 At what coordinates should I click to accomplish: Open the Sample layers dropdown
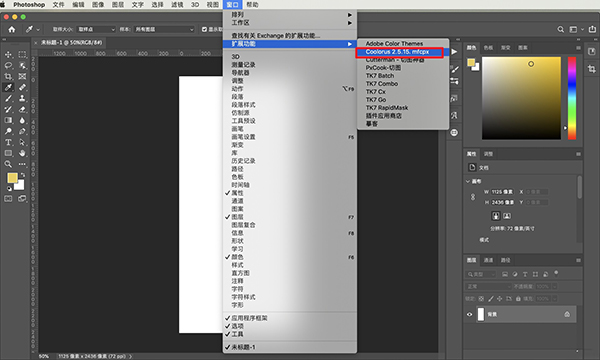[164, 29]
